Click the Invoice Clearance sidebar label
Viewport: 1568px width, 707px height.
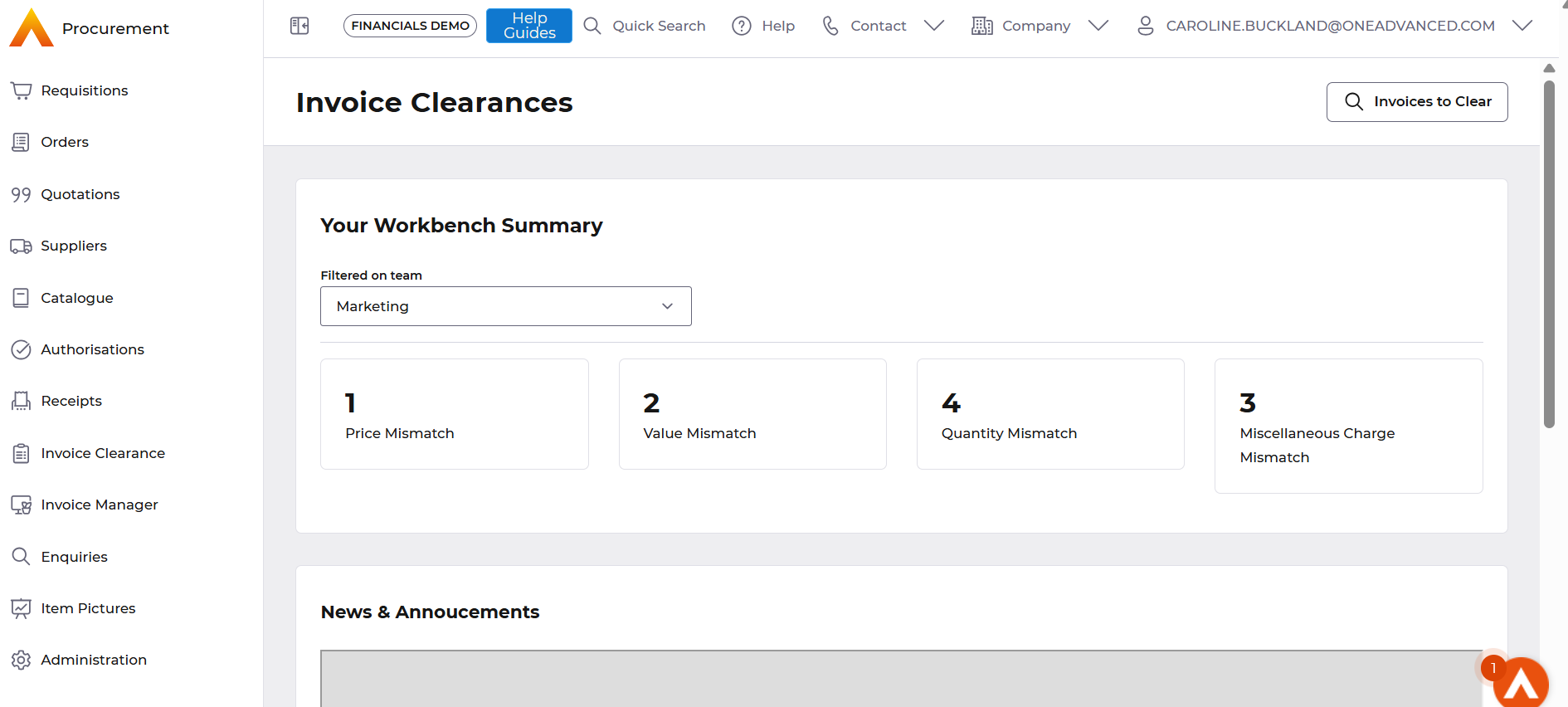pos(103,453)
